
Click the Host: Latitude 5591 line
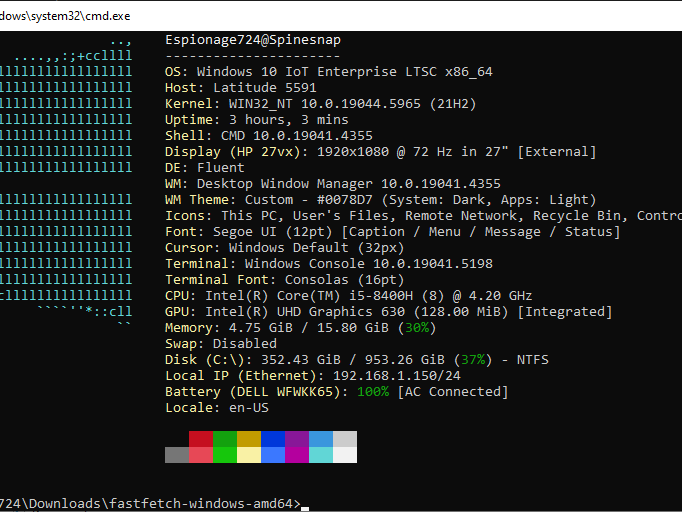tap(241, 88)
